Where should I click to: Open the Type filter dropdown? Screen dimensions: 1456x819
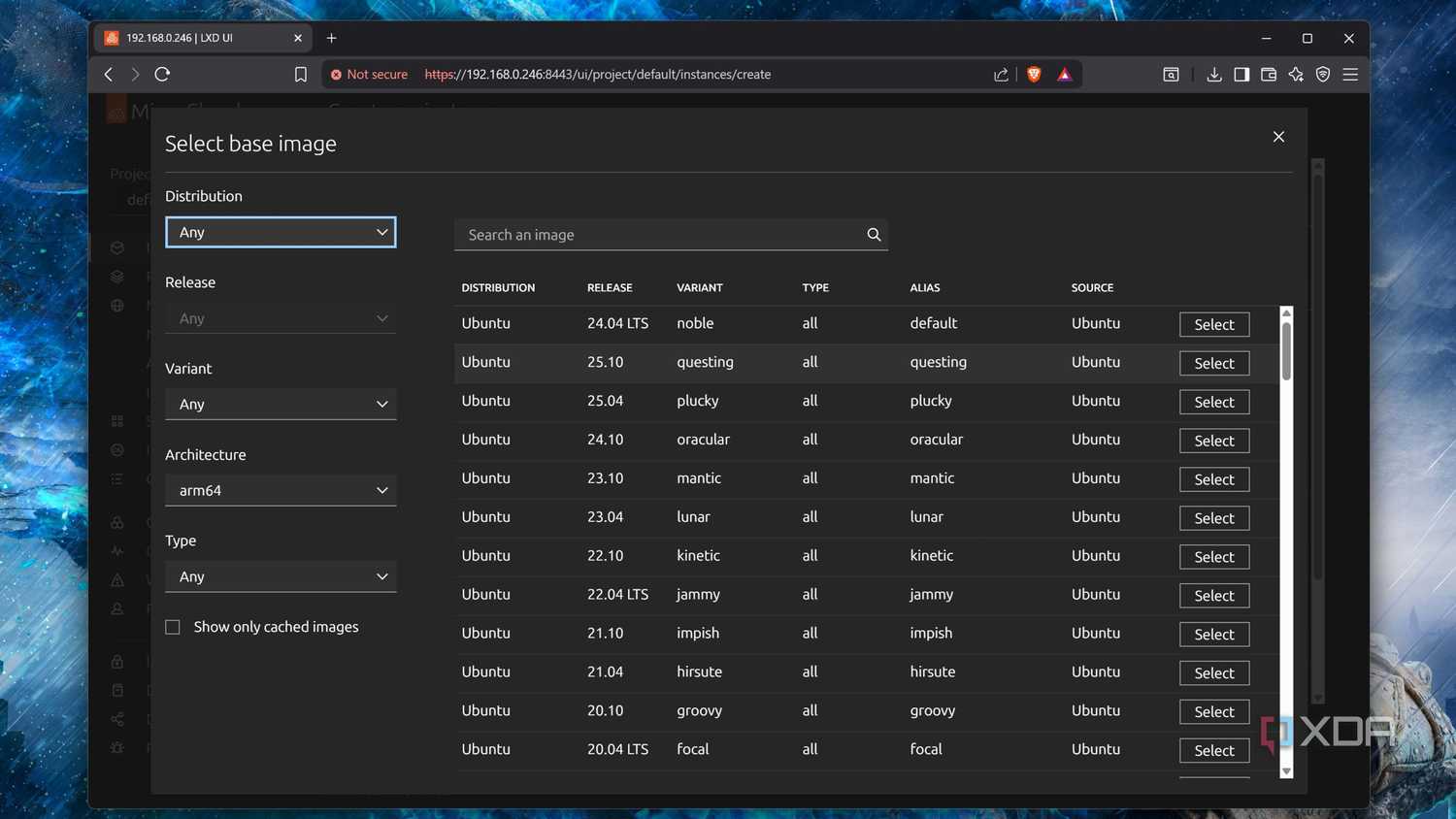[281, 576]
